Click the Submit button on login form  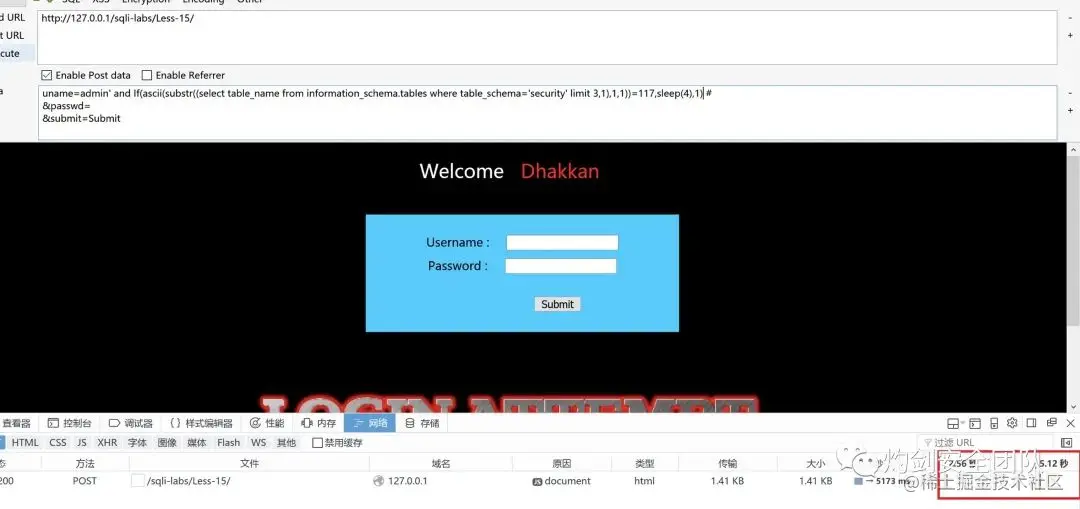pyautogui.click(x=557, y=304)
